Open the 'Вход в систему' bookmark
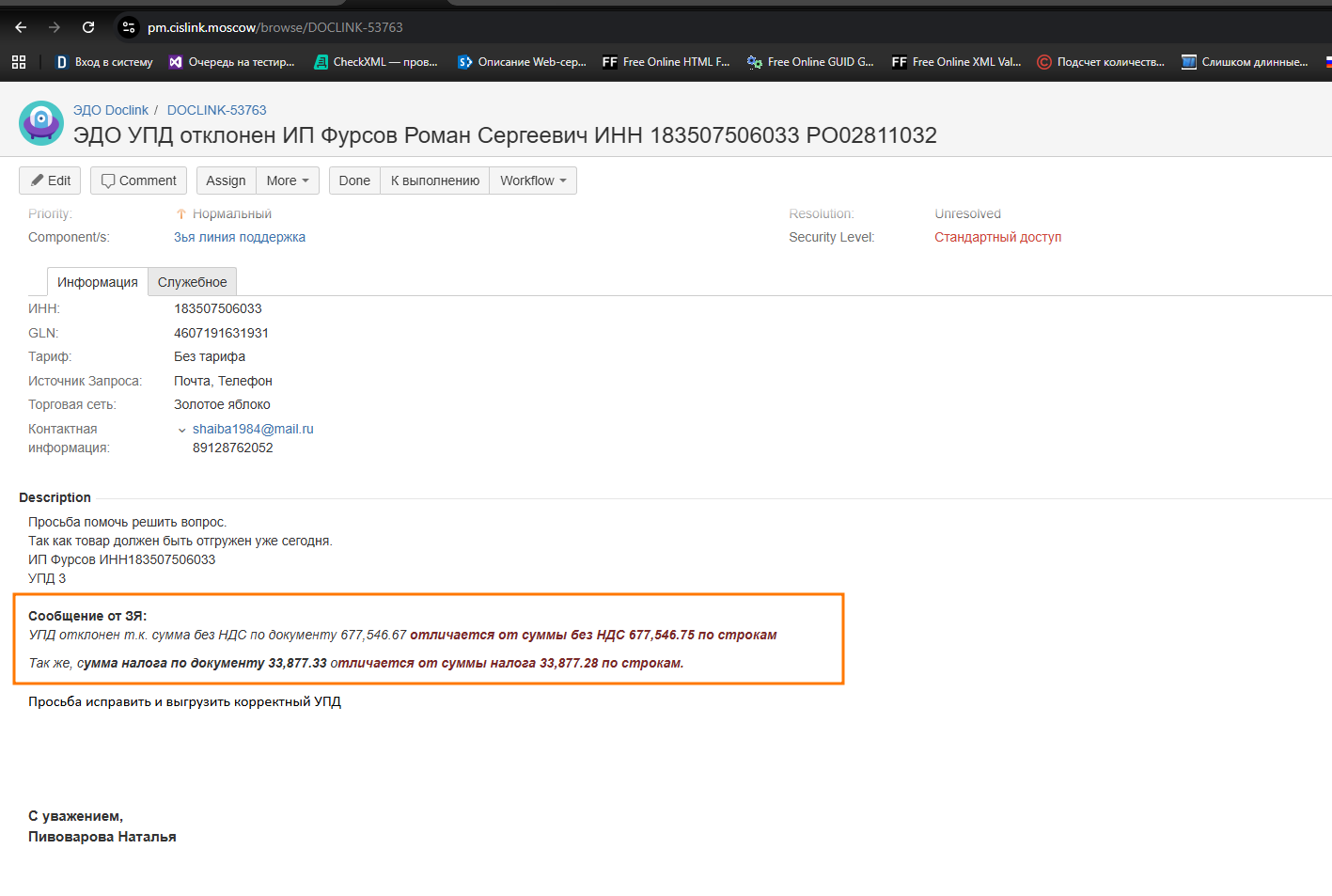1332x896 pixels. click(x=103, y=62)
